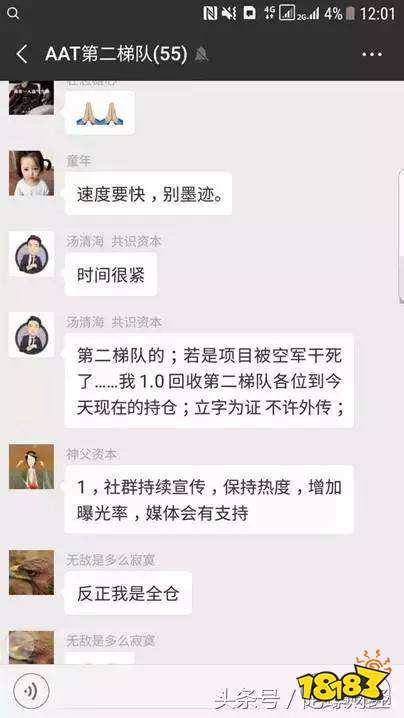The width and height of the screenshot is (404, 718).
Task: Tap the search icon in status bar
Action: [x=13, y=13]
